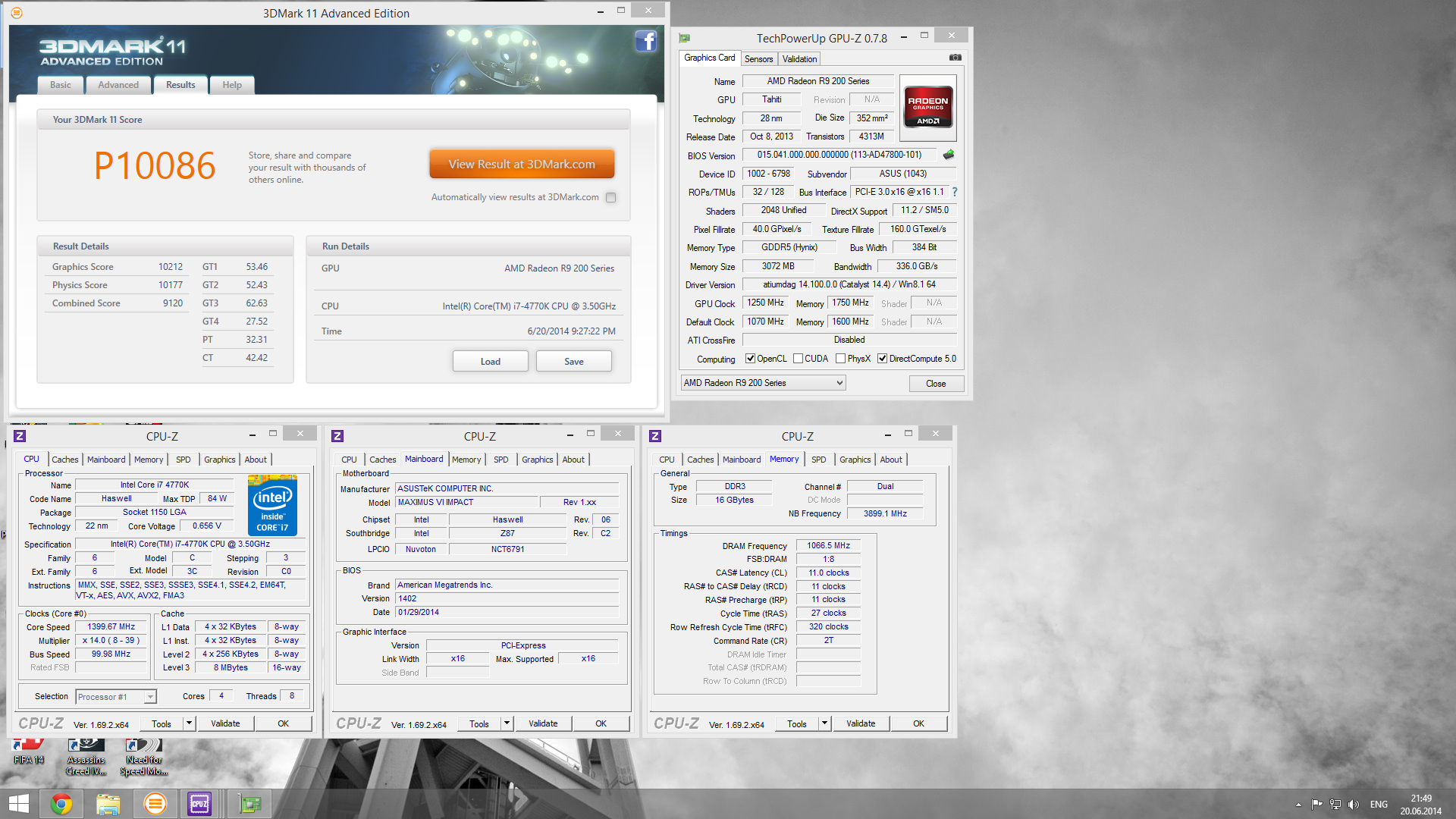Click the Intel inside Core i7 logo

click(x=272, y=505)
